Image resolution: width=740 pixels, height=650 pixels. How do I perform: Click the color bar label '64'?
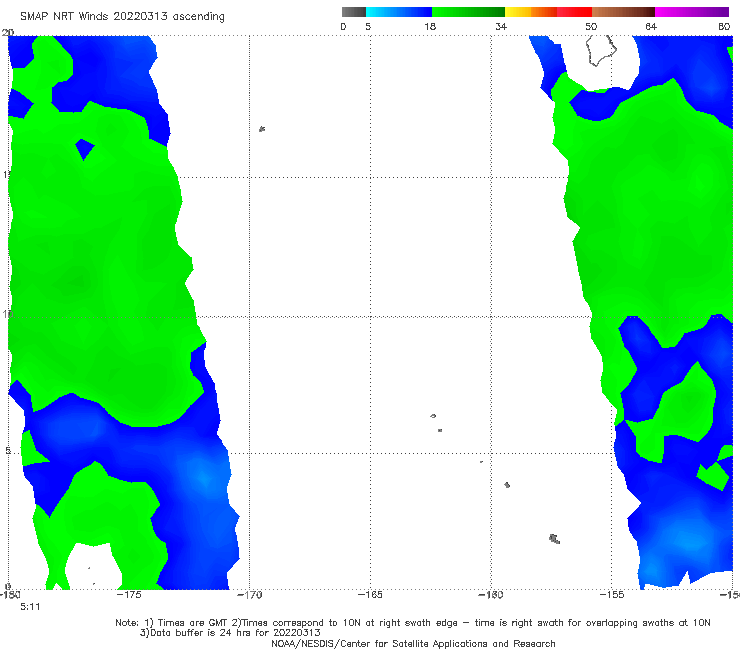651,27
